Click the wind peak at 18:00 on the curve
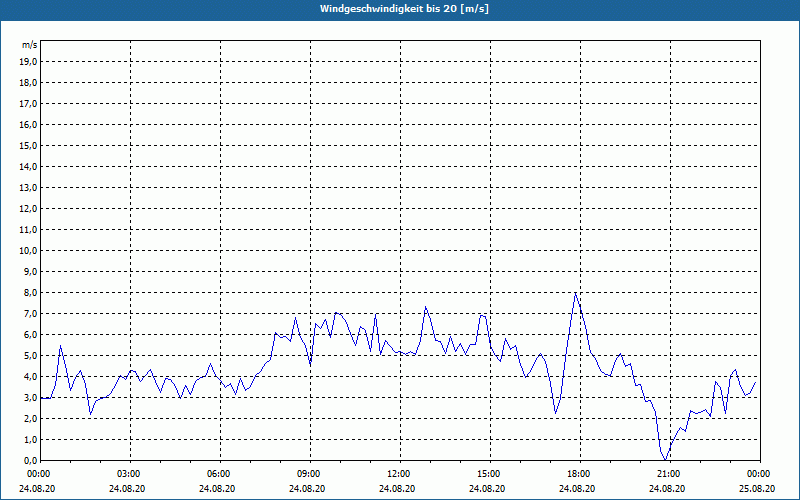 576,293
